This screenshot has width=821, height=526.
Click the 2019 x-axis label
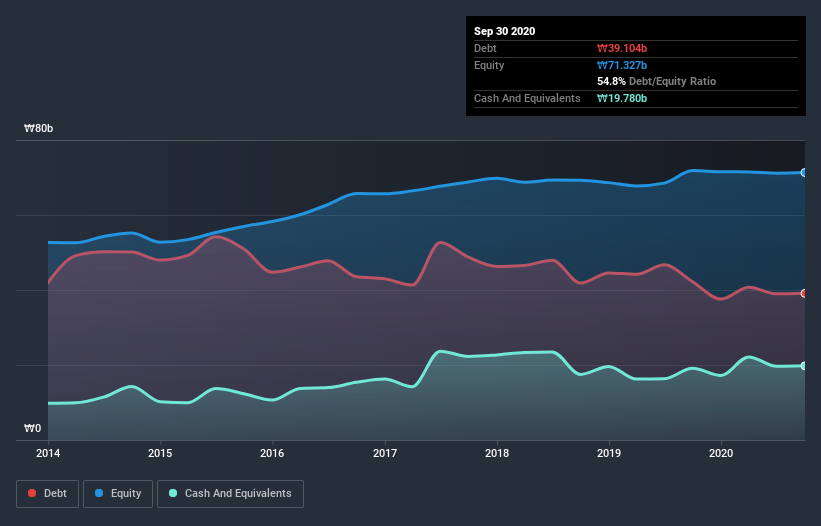[x=609, y=453]
